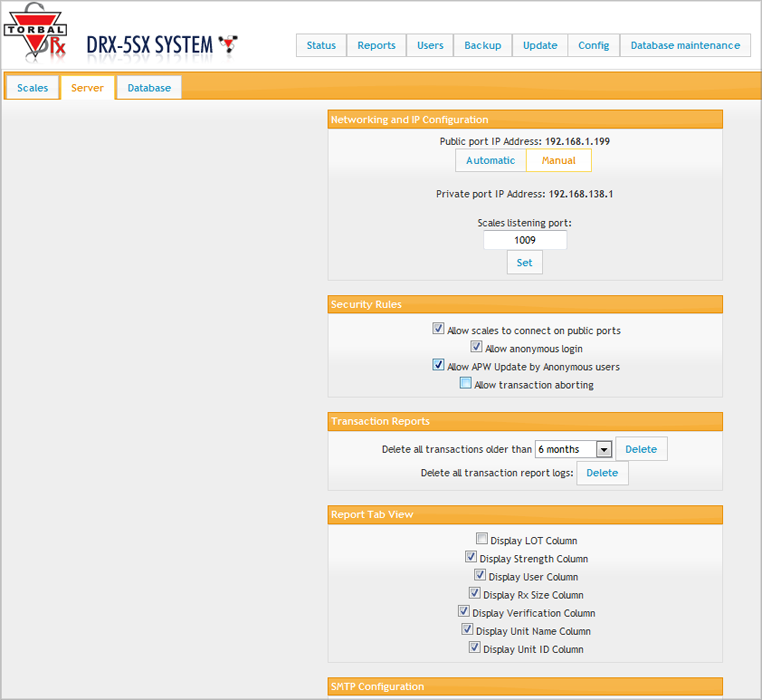
Task: Click the Scales listening port field
Action: click(x=524, y=241)
